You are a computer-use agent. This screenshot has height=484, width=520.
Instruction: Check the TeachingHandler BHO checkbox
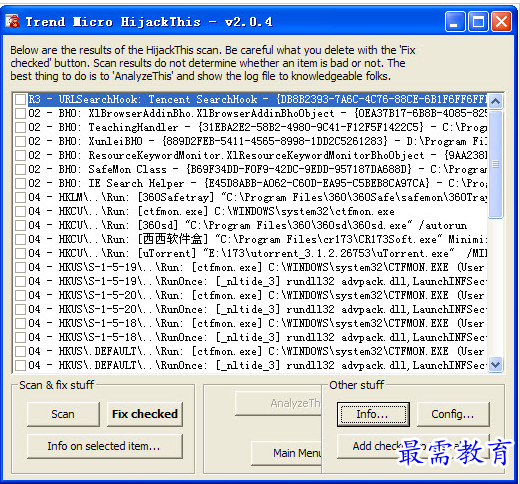(21, 127)
